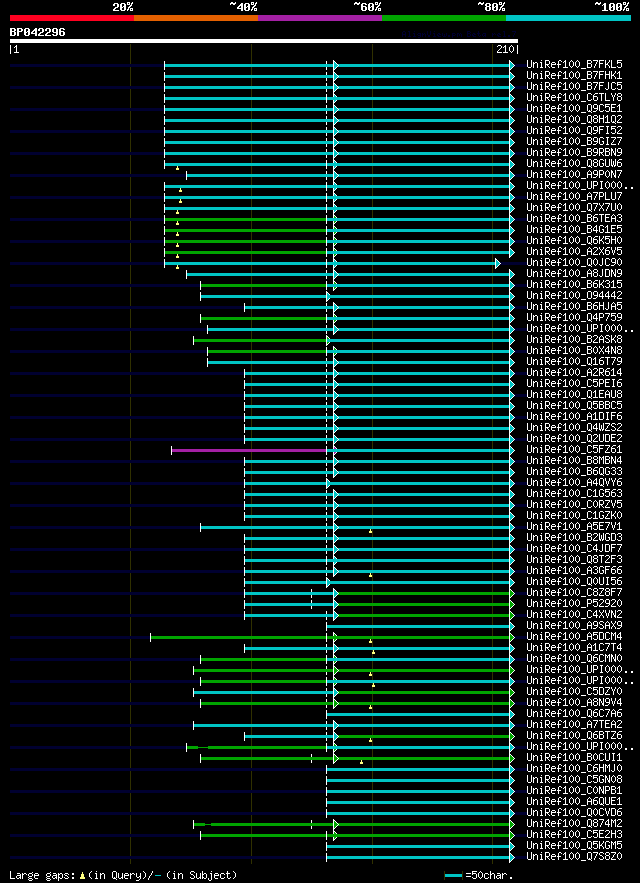This screenshot has width=640, height=883.
Task: Click the mid-alignment arrowhead on the O94442 row
Action: [x=329, y=296]
